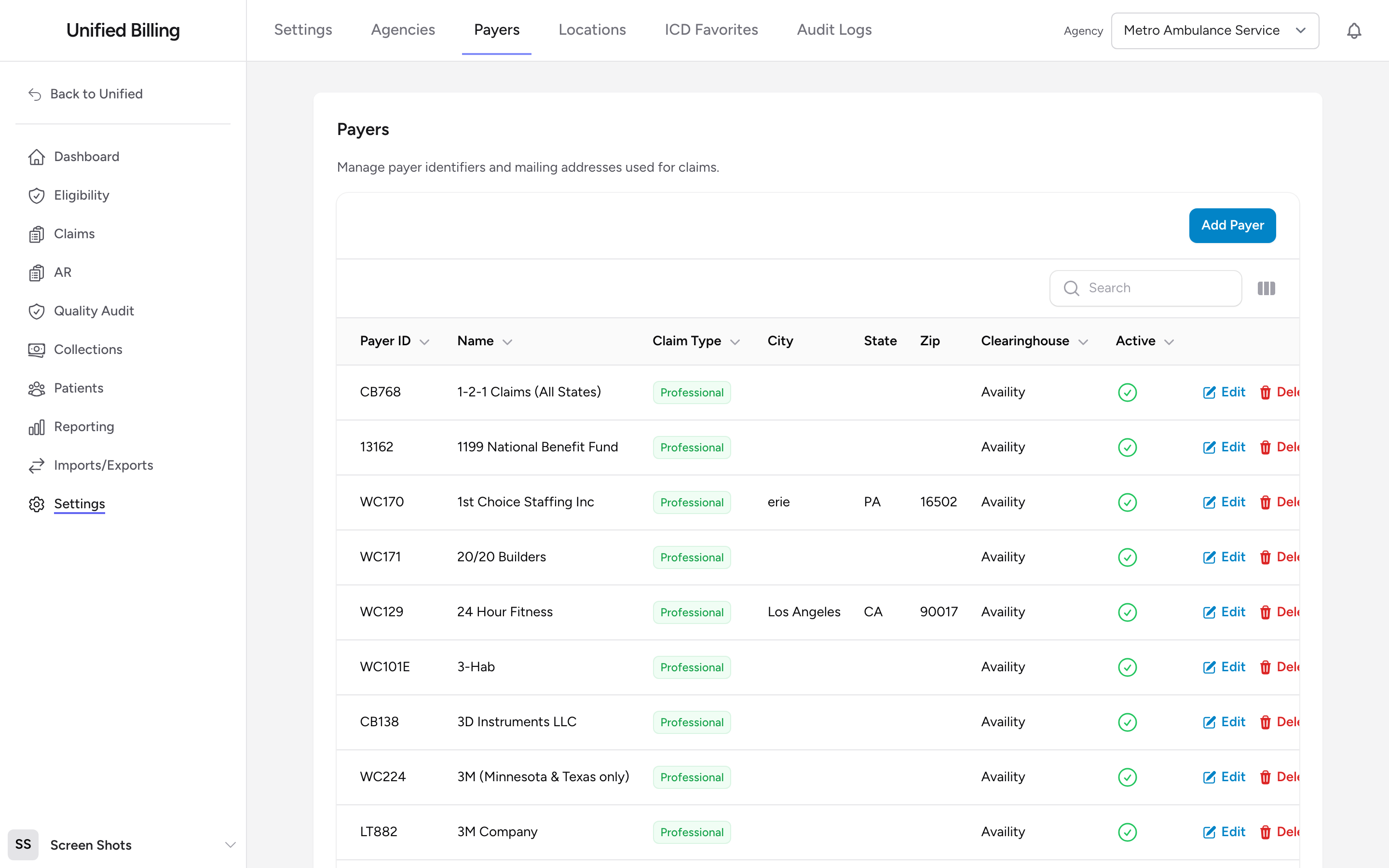Click the edit pencil icon for 3D Instruments LLC

[1210, 722]
